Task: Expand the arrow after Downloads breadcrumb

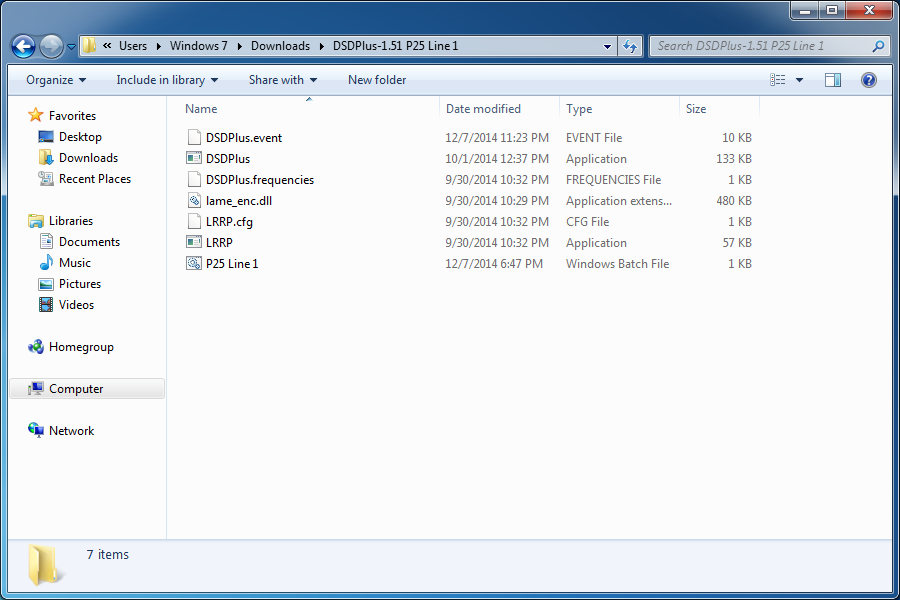Action: (x=321, y=46)
